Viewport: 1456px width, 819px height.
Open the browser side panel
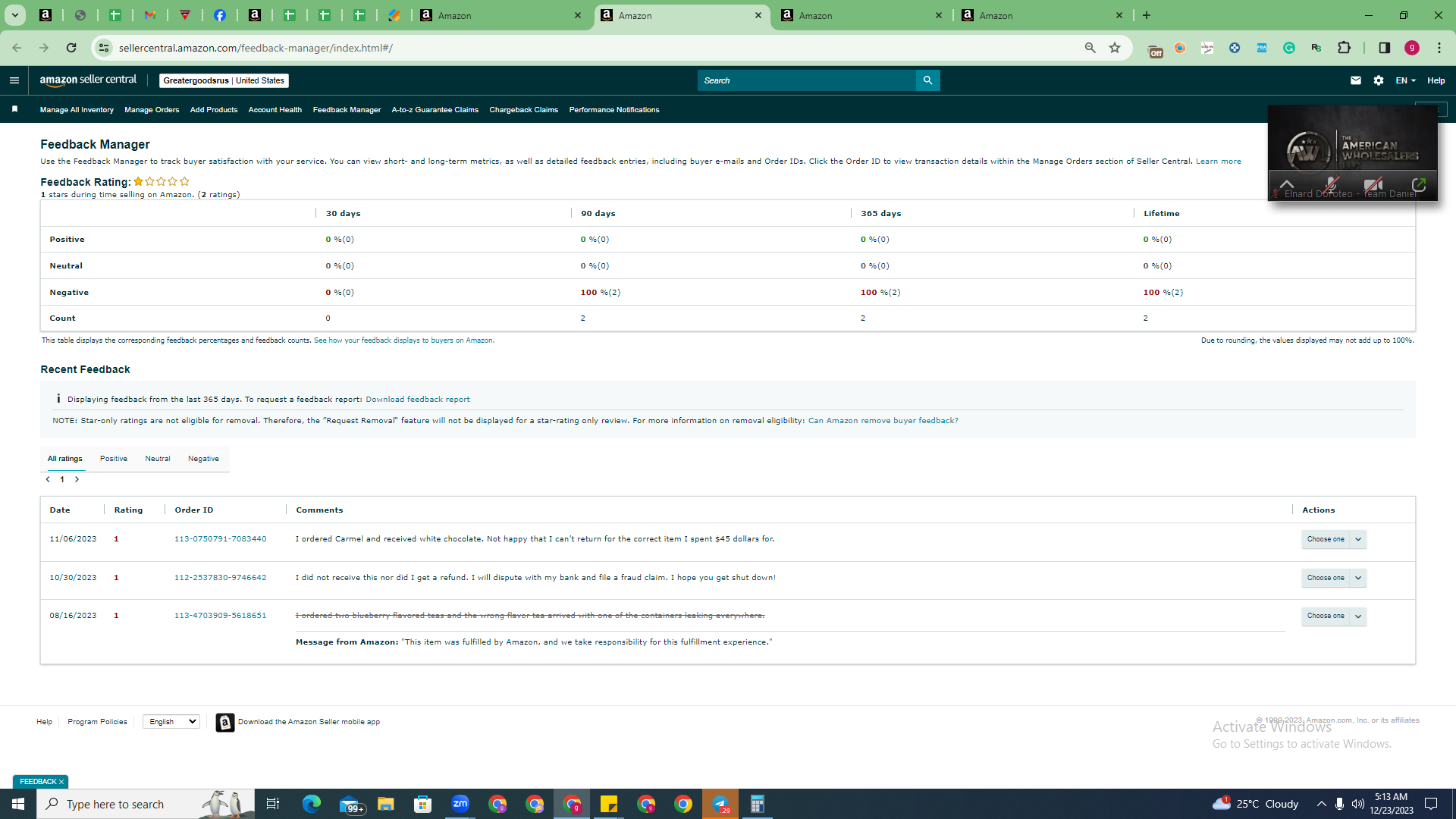[1385, 48]
